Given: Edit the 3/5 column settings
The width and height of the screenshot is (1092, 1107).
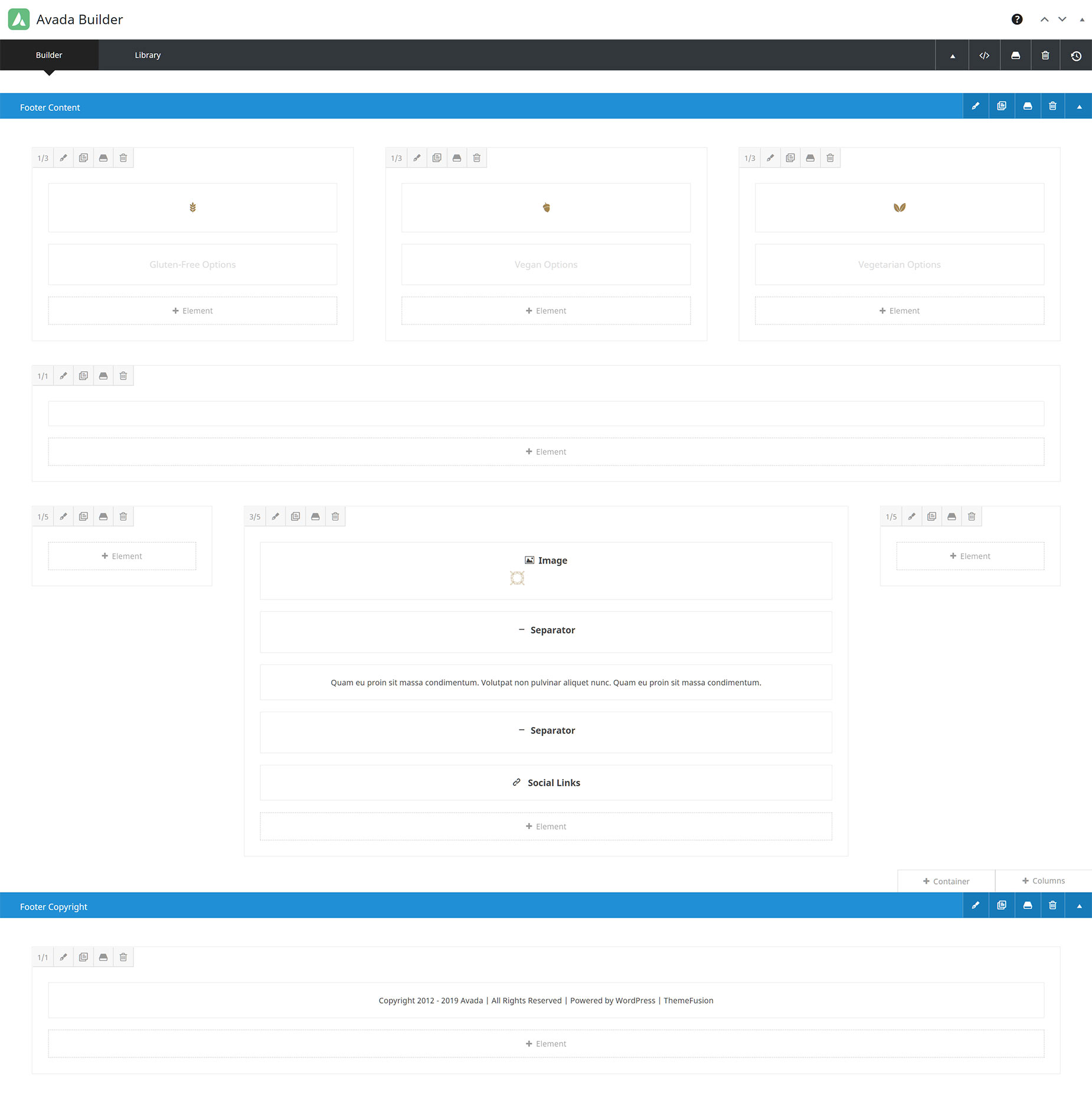Looking at the screenshot, I should pyautogui.click(x=276, y=516).
